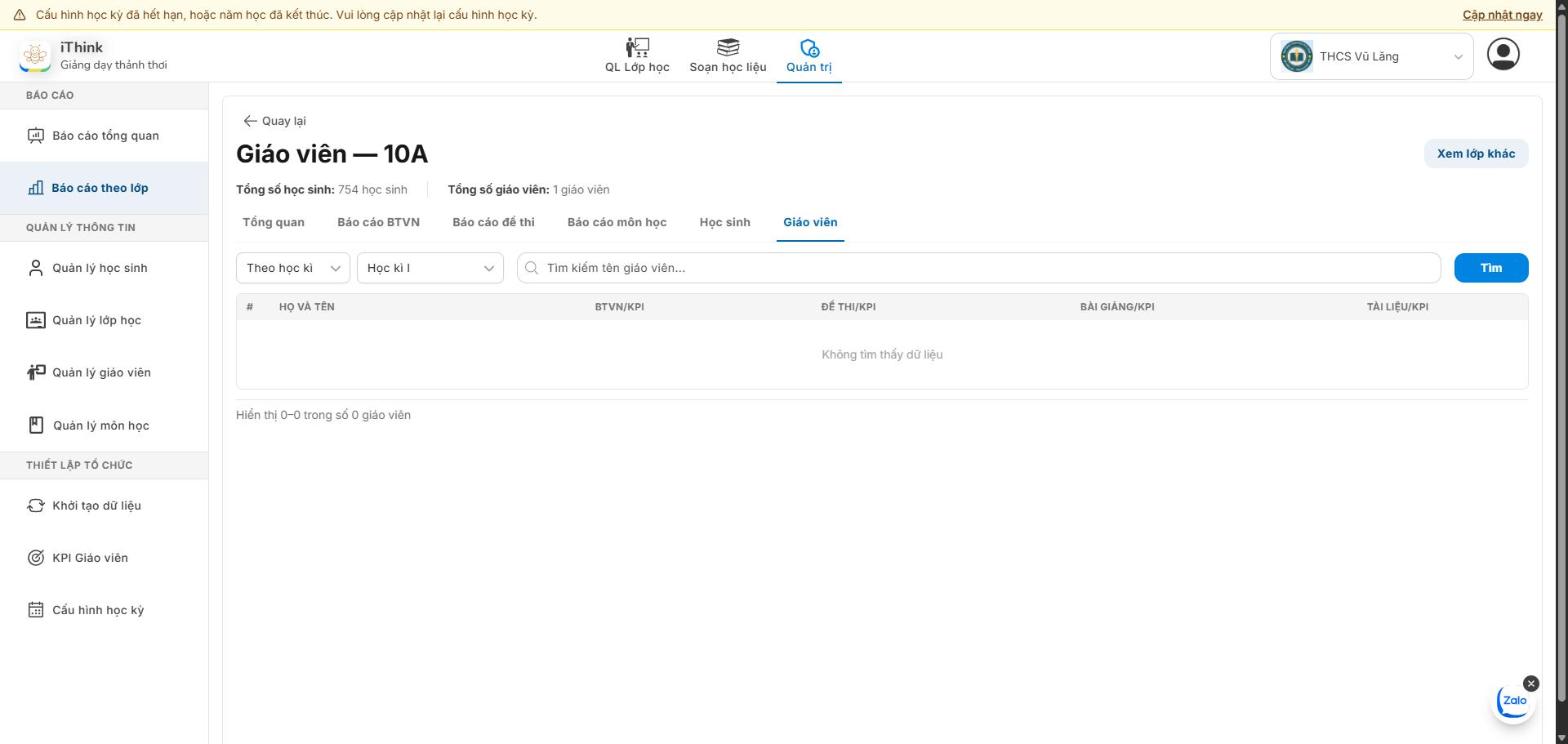The width and height of the screenshot is (1568, 744).
Task: Expand the THCS Vũ Lăng school selector
Action: point(1371,56)
